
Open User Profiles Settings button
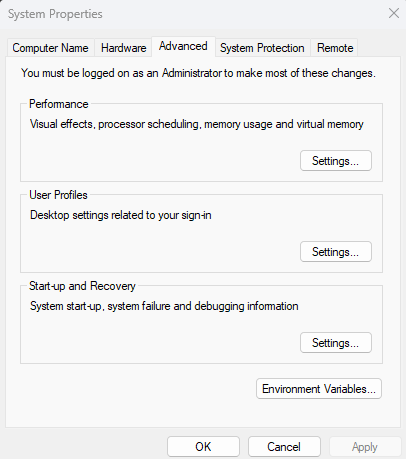(336, 252)
